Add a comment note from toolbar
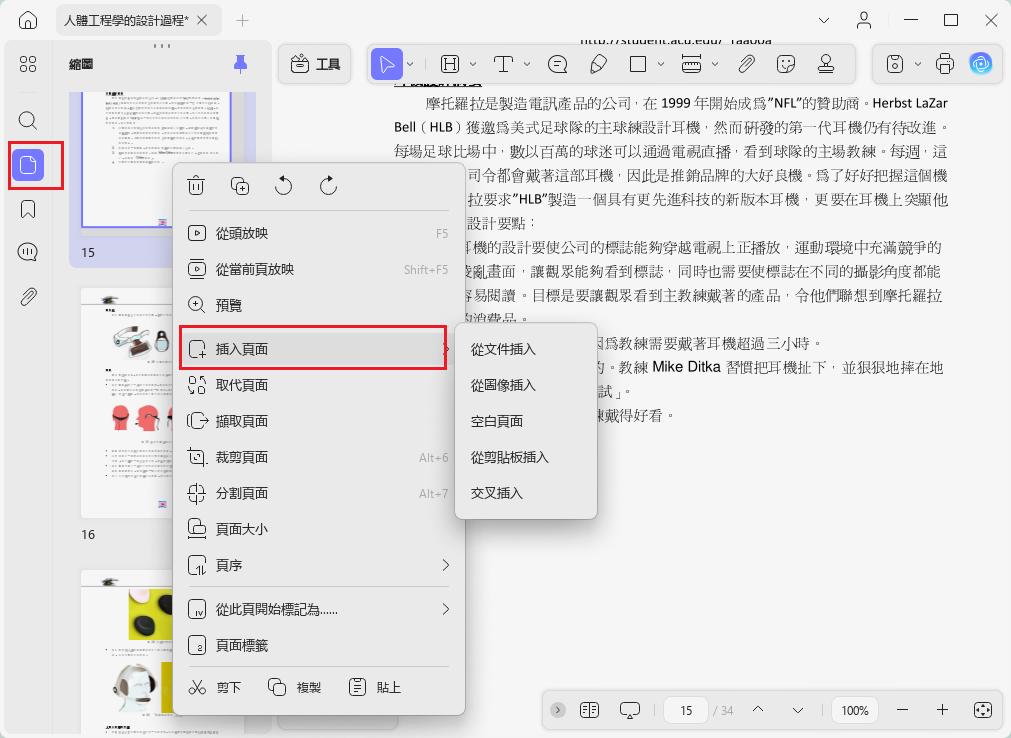 pyautogui.click(x=557, y=64)
